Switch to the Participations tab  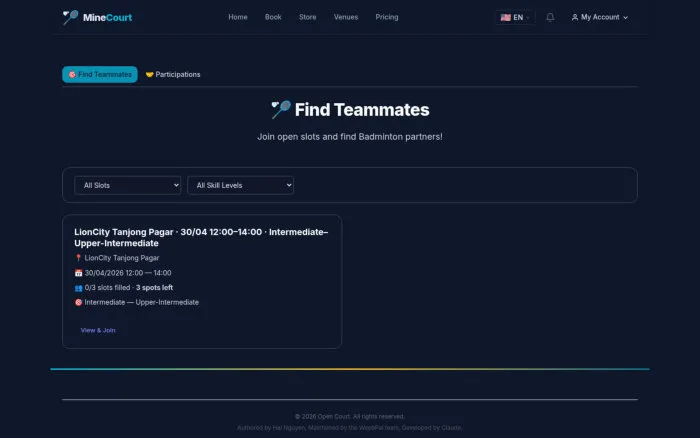[x=173, y=75]
